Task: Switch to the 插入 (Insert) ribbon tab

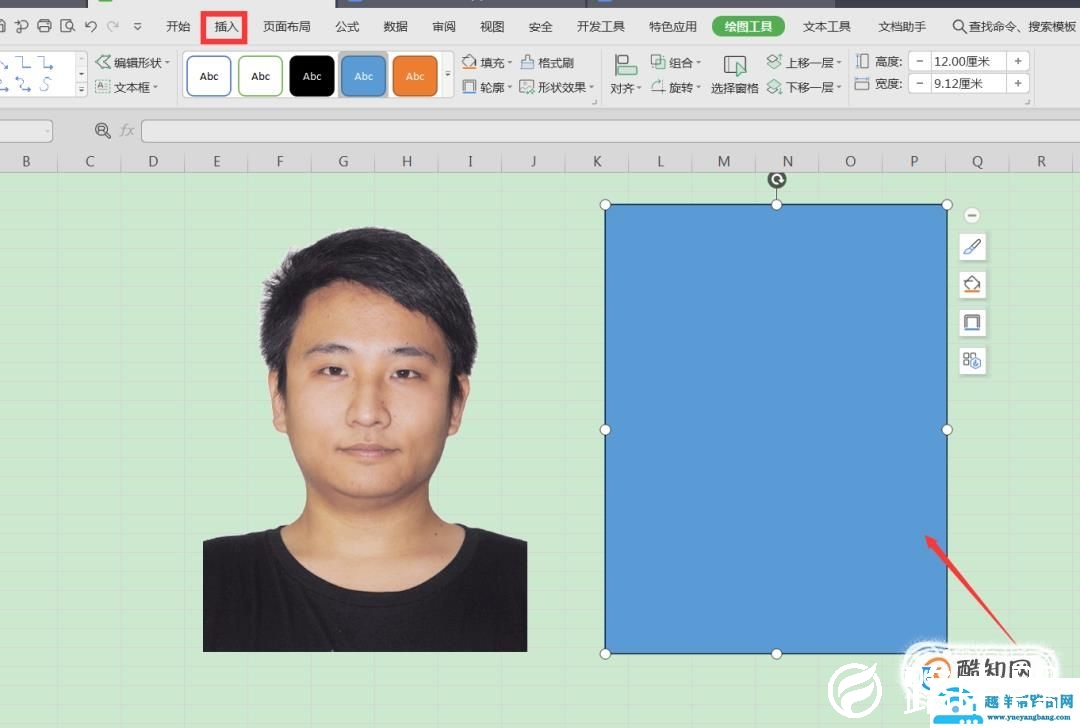Action: (x=224, y=27)
